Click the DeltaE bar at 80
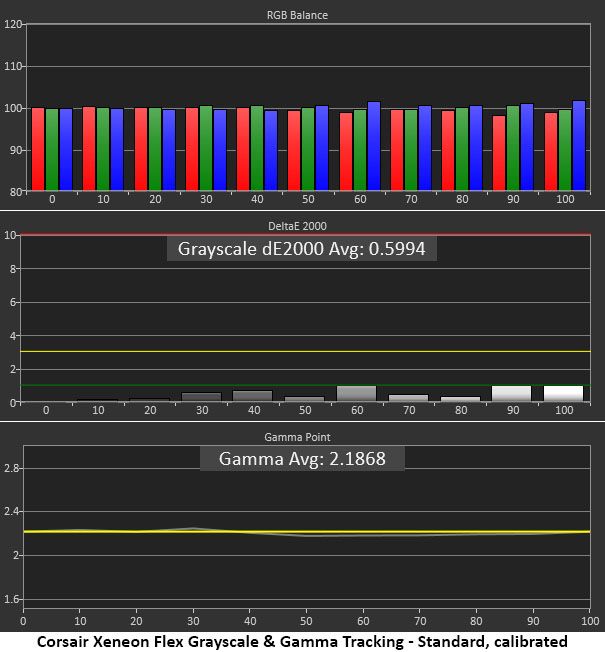The width and height of the screenshot is (605, 652). pos(460,399)
